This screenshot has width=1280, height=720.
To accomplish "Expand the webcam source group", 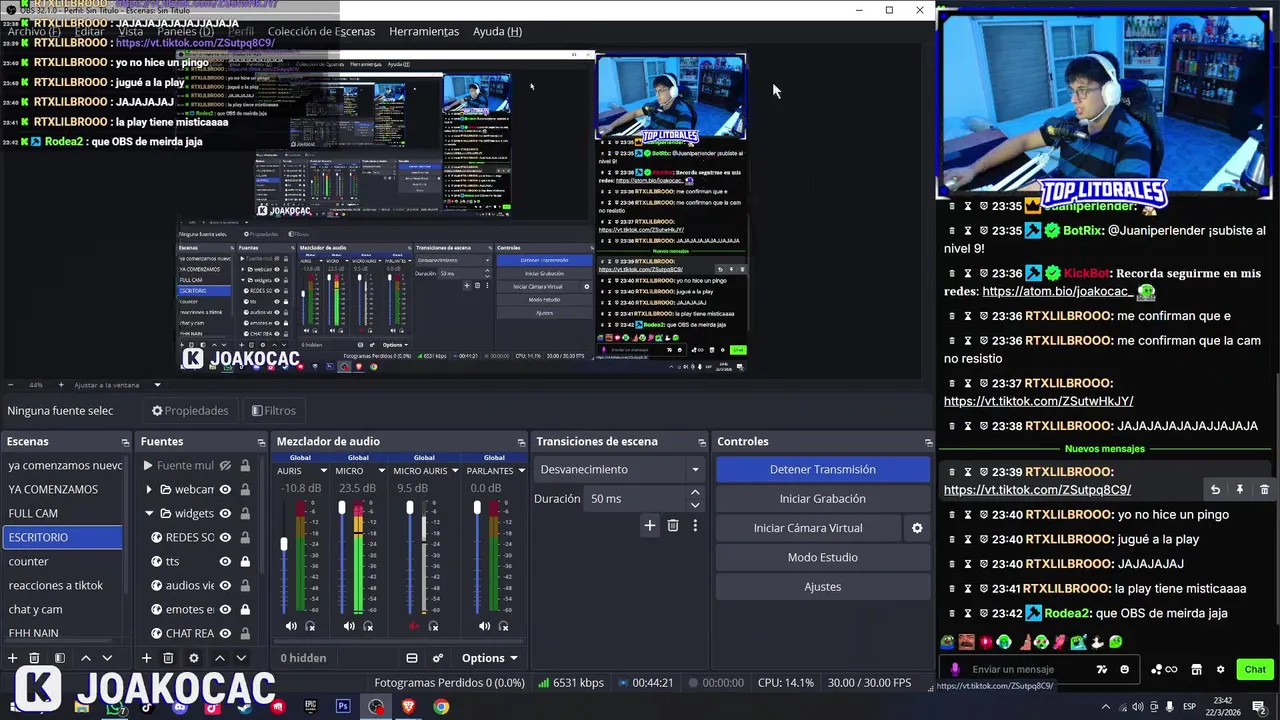I will tap(149, 489).
